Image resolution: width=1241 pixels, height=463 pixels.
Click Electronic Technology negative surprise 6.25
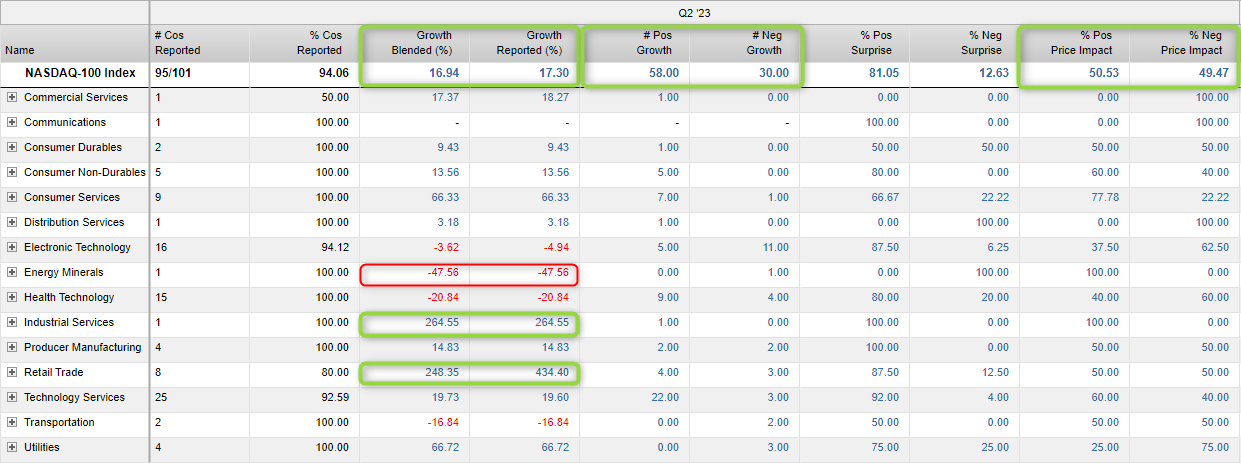pyautogui.click(x=998, y=248)
